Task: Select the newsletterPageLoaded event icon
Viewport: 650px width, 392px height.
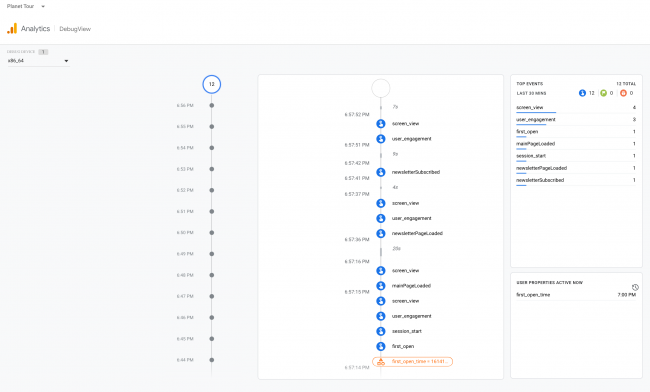Action: click(381, 233)
